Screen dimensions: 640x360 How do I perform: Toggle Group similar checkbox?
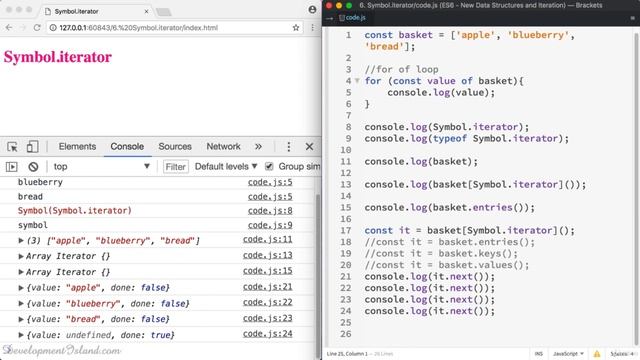click(269, 167)
